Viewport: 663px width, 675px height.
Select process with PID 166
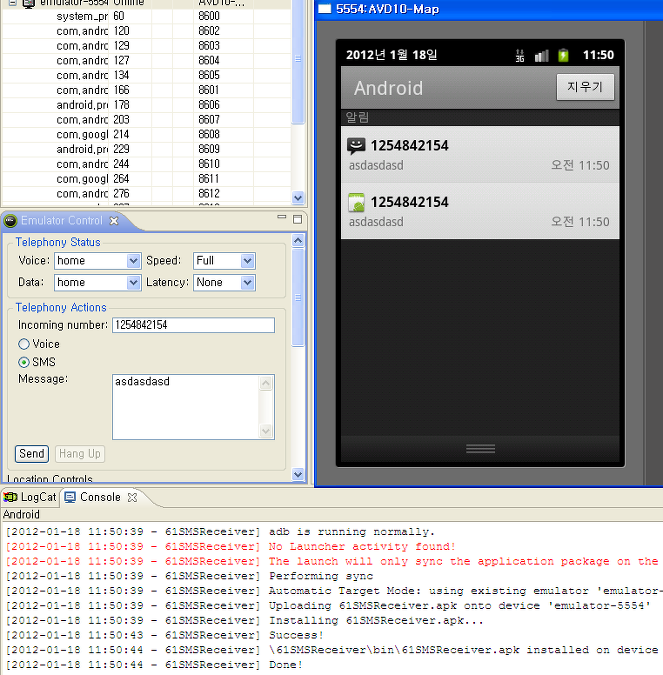[146, 90]
